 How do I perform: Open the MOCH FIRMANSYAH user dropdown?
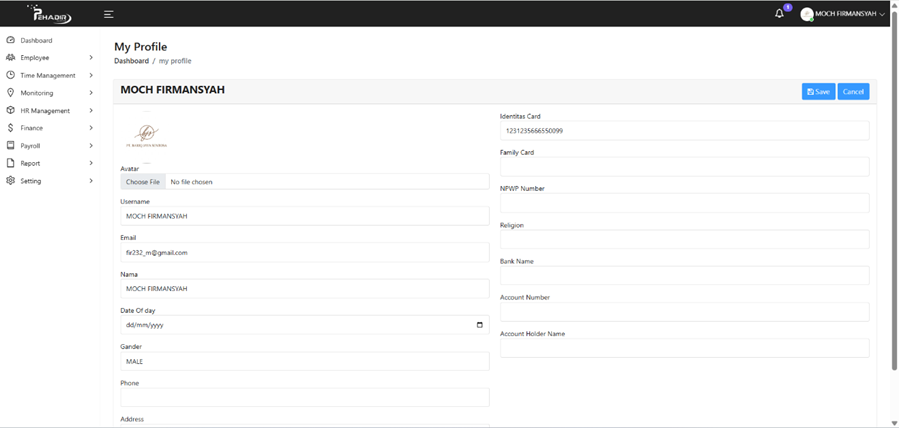pyautogui.click(x=844, y=14)
